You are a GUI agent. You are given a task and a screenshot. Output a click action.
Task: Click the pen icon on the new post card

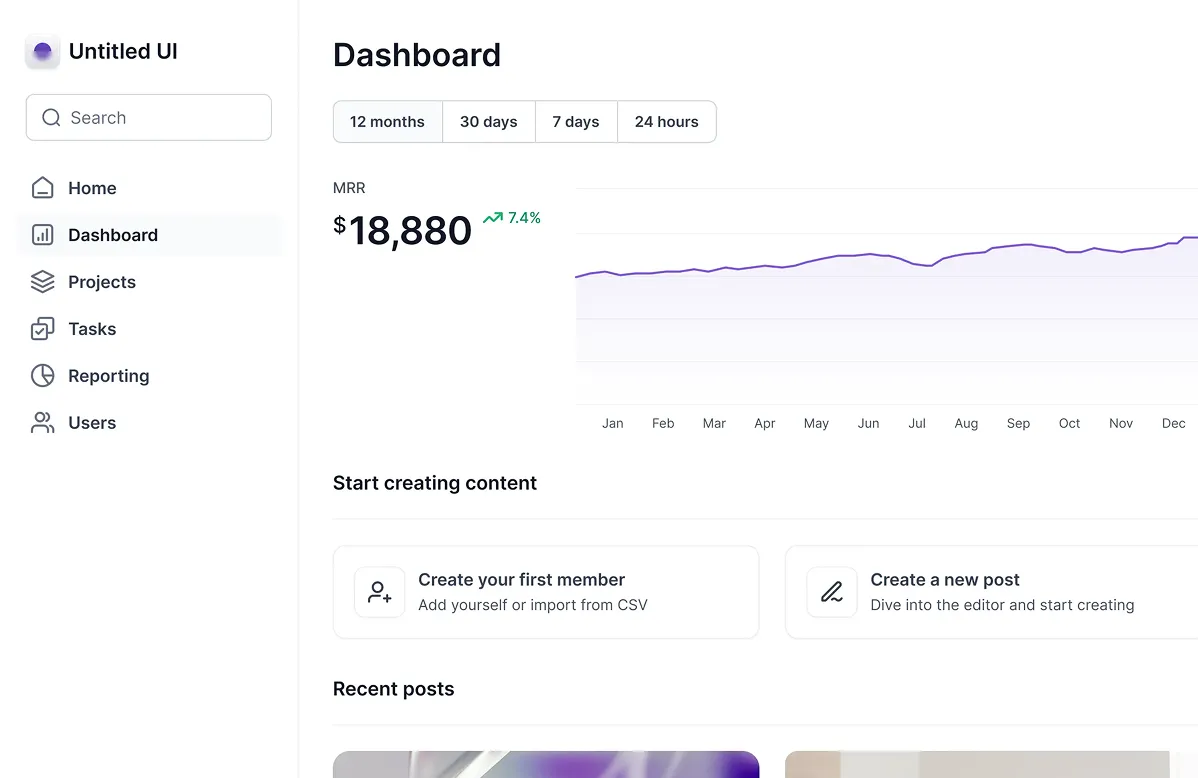click(x=832, y=592)
